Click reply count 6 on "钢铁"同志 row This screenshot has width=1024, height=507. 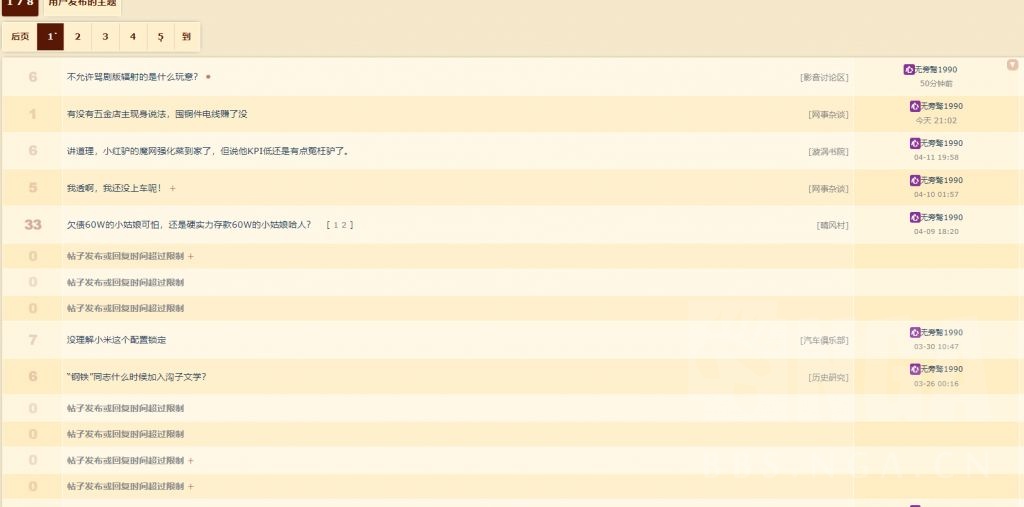click(x=33, y=376)
